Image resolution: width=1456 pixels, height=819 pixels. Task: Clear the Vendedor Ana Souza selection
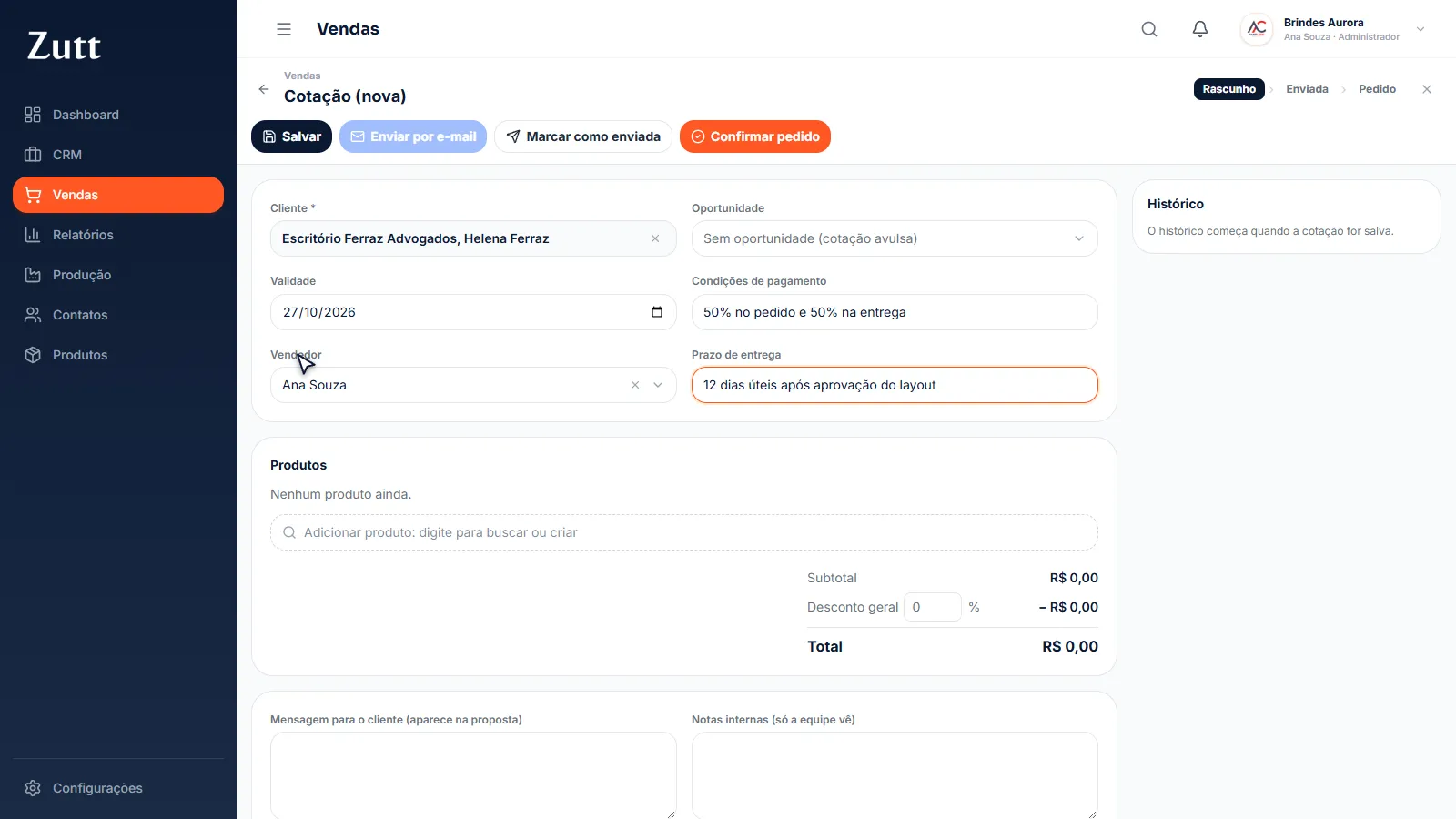tap(635, 385)
